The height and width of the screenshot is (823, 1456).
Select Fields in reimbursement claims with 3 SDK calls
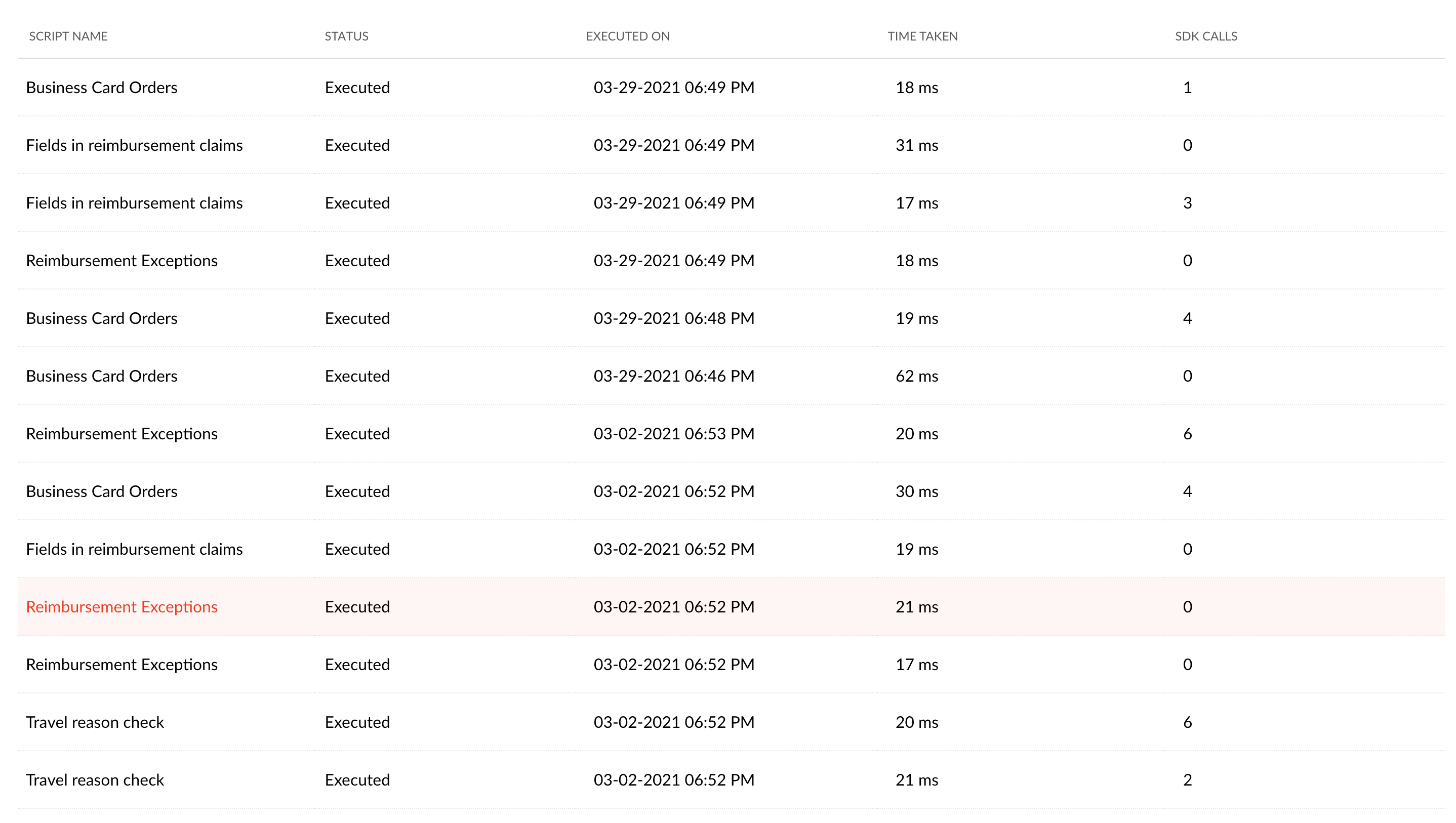coord(134,203)
